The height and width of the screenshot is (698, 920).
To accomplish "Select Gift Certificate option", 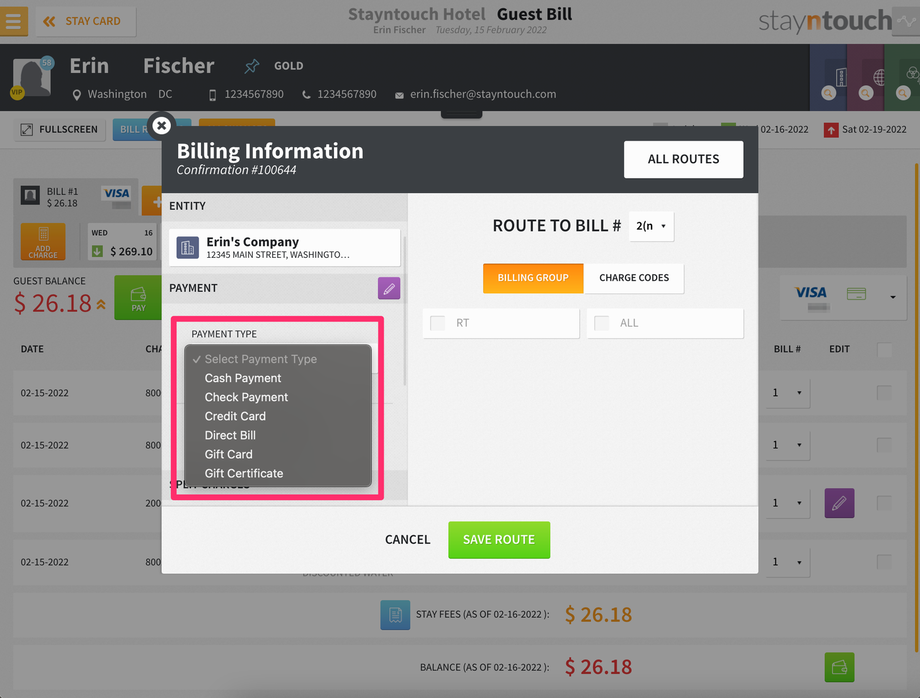I will pyautogui.click(x=278, y=473).
